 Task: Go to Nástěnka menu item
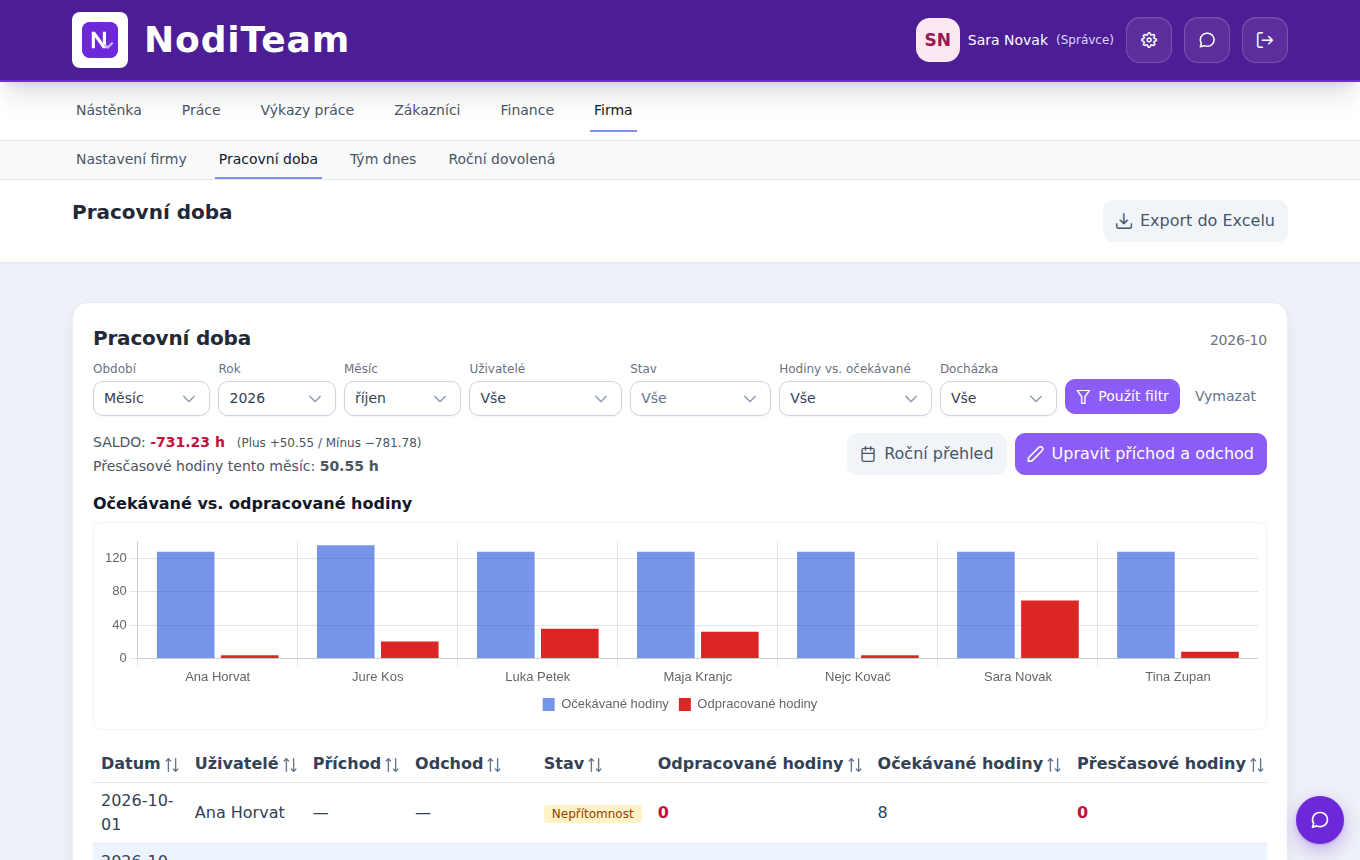109,110
